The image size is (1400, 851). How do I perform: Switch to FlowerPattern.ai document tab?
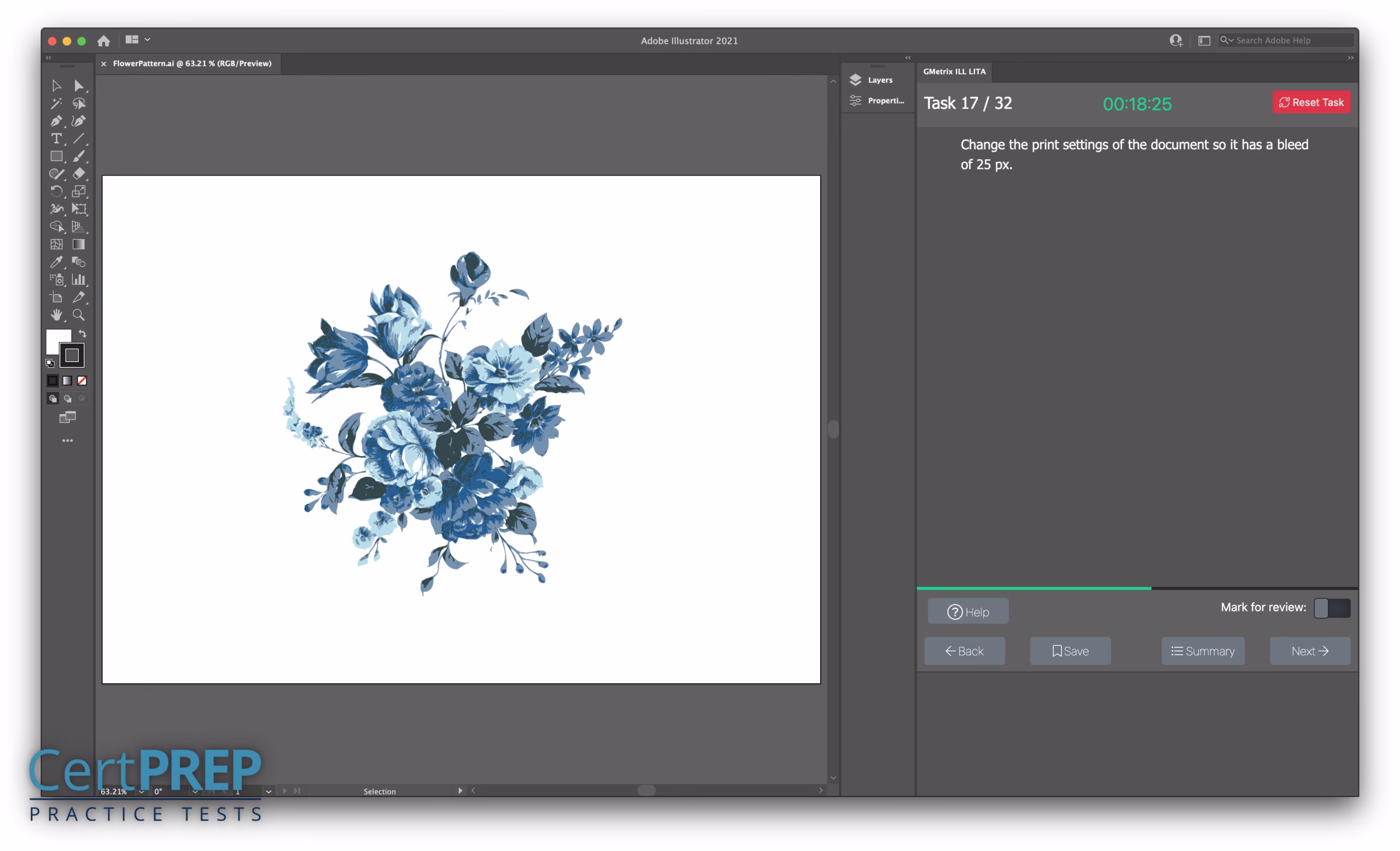(x=191, y=63)
